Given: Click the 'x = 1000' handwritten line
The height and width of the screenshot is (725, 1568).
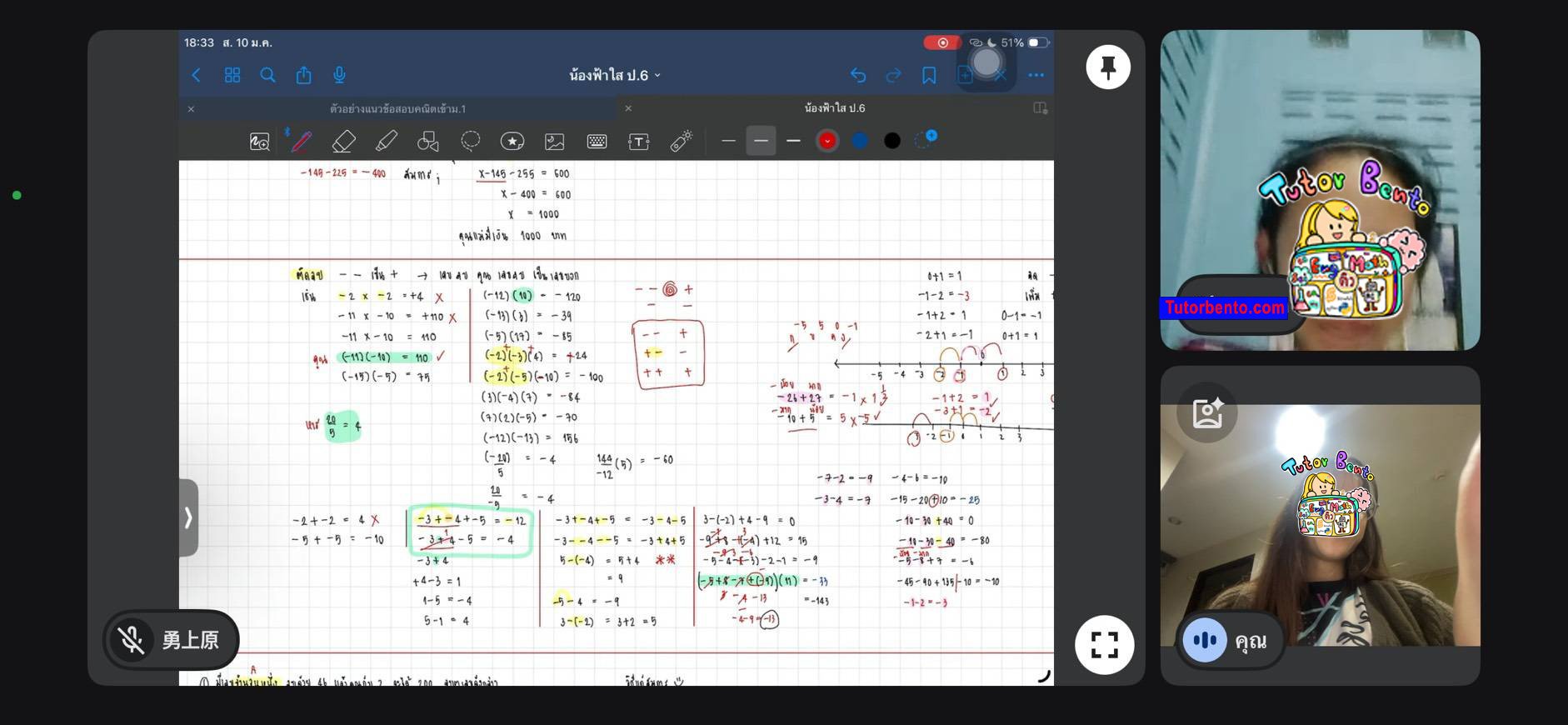Looking at the screenshot, I should pos(533,215).
